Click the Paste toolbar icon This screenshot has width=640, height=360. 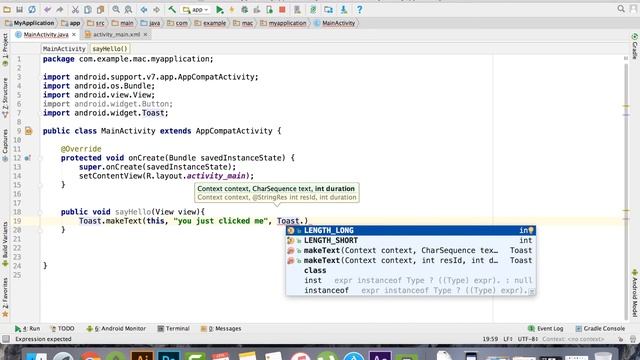coord(100,9)
